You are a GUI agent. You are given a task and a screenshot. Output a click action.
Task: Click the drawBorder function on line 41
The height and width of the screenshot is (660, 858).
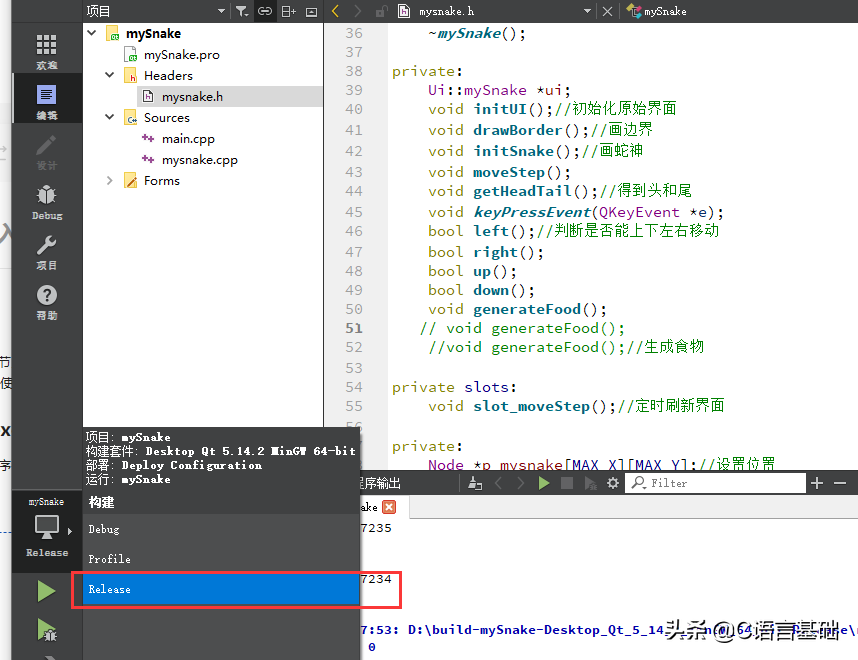(518, 130)
